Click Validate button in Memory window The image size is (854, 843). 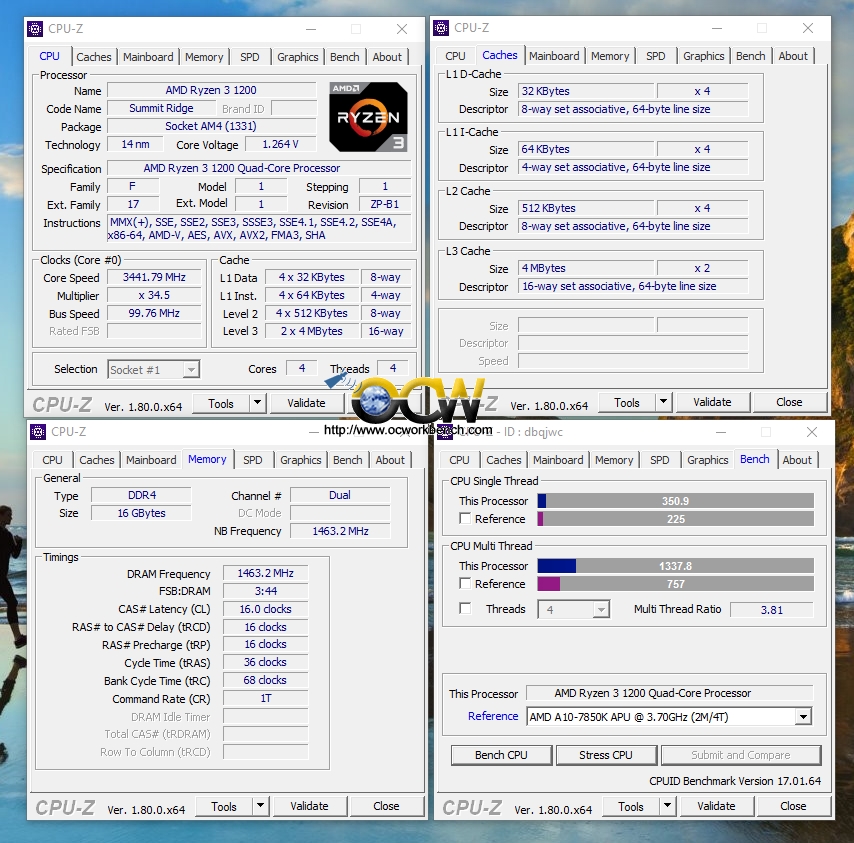tap(309, 806)
